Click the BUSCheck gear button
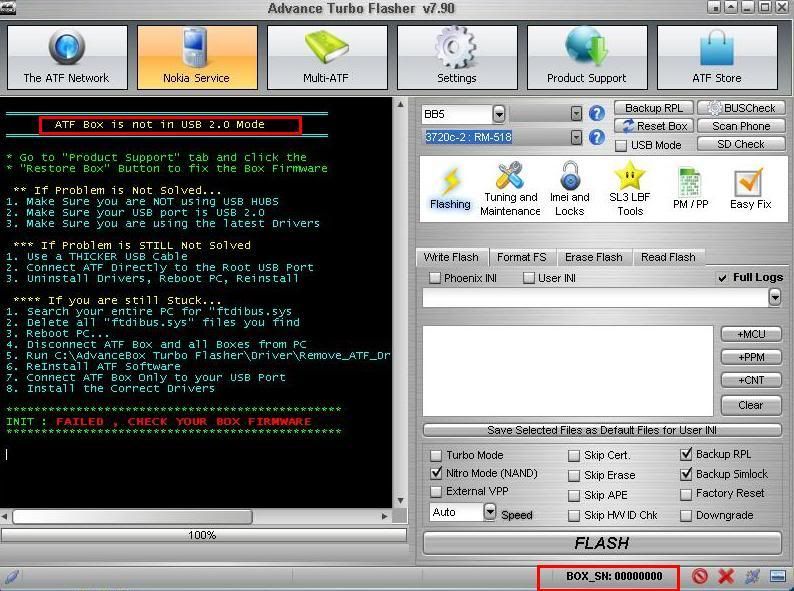Image resolution: width=794 pixels, height=591 pixels. (741, 108)
